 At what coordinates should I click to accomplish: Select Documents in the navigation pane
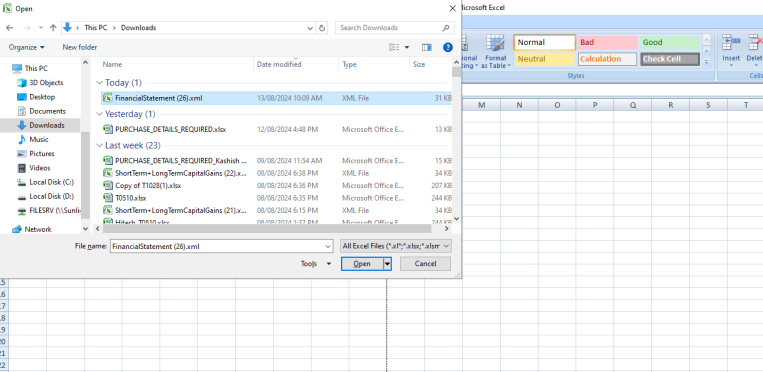[47, 111]
